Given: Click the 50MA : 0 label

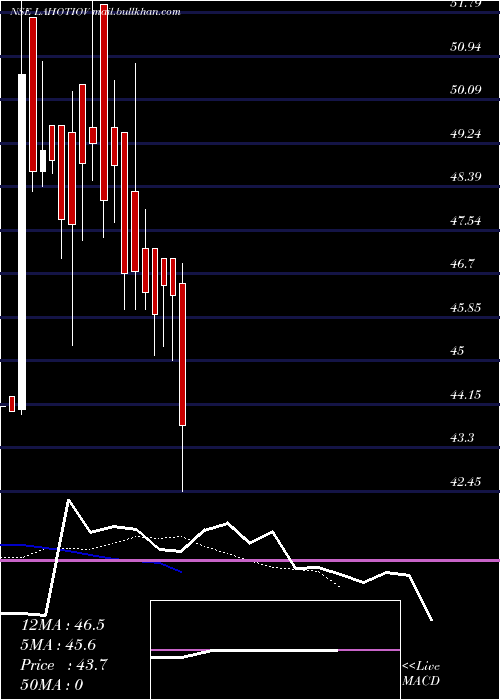Looking at the screenshot, I should pyautogui.click(x=52, y=685).
